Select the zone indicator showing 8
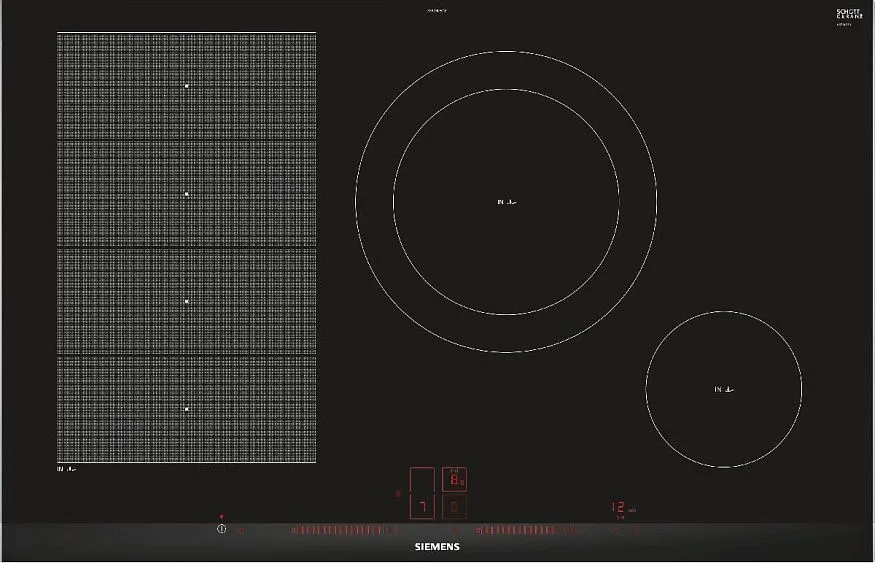875x563 pixels. (x=455, y=480)
